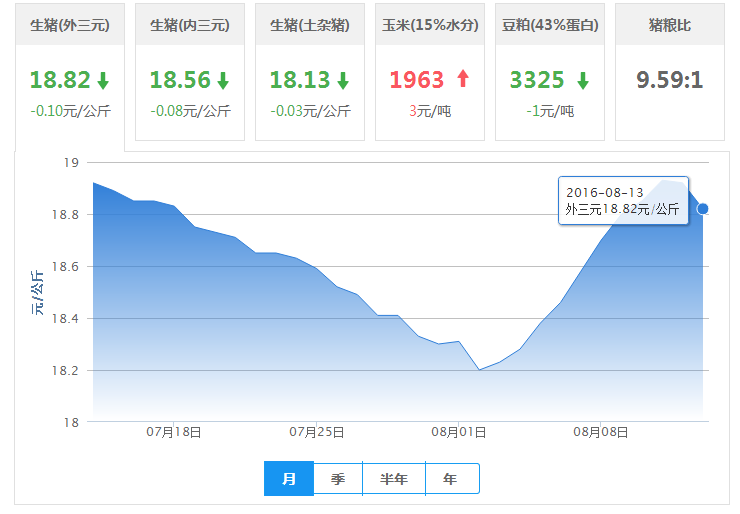Switch chart to 年 range
The width and height of the screenshot is (740, 514).
[451, 479]
